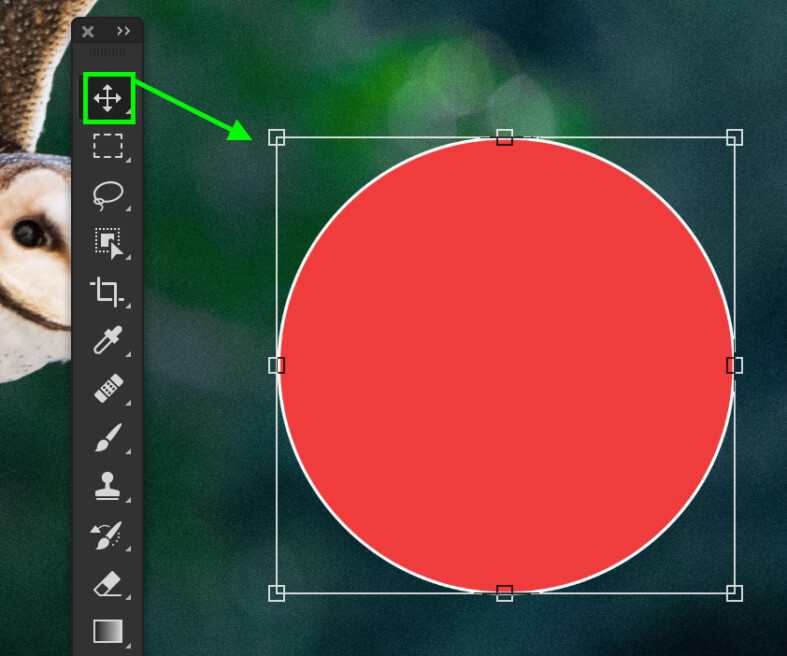Select the Move tool
The width and height of the screenshot is (787, 656).
107,98
